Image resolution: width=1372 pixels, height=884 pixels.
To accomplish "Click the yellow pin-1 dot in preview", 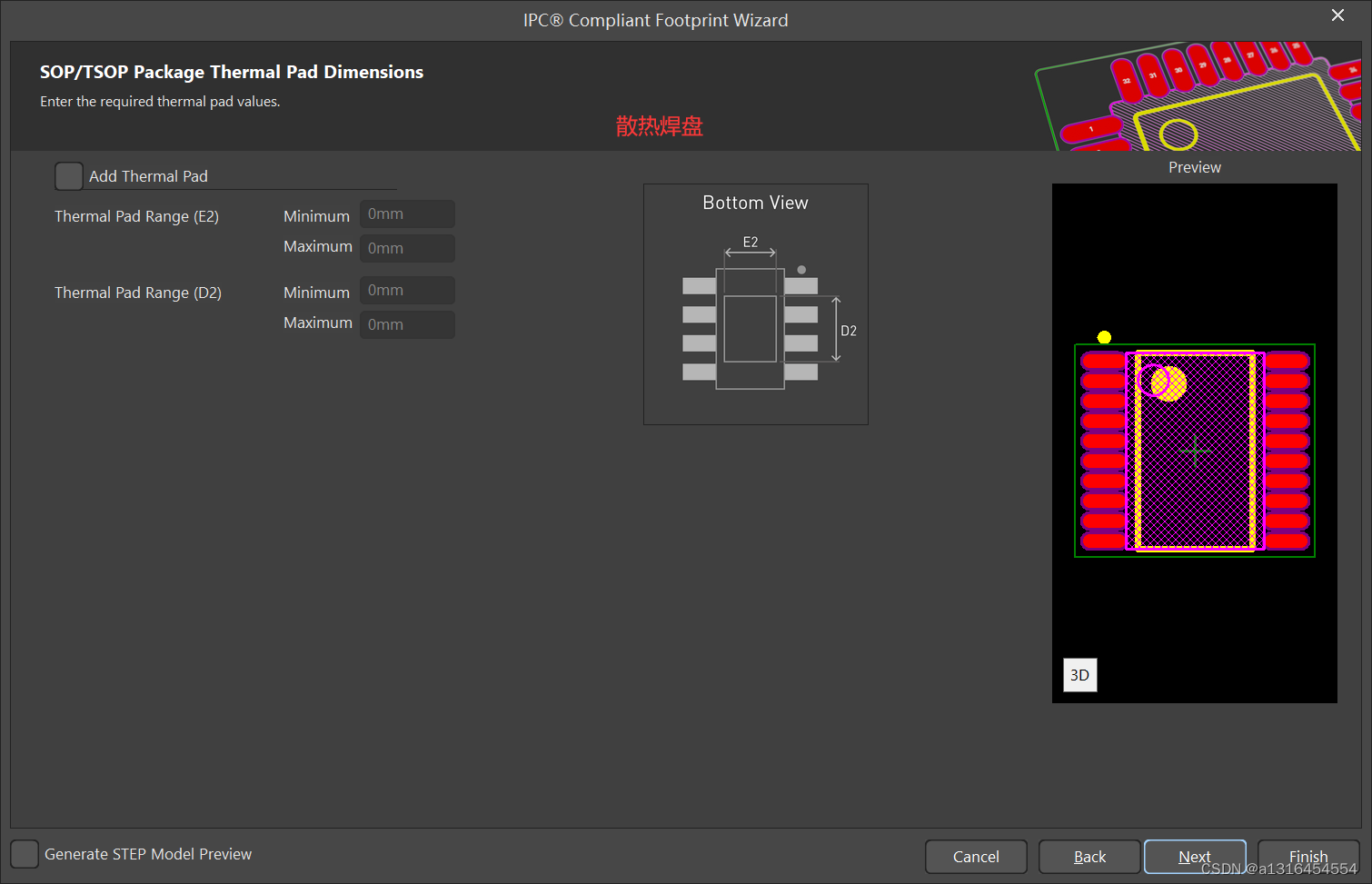I will (x=1104, y=337).
